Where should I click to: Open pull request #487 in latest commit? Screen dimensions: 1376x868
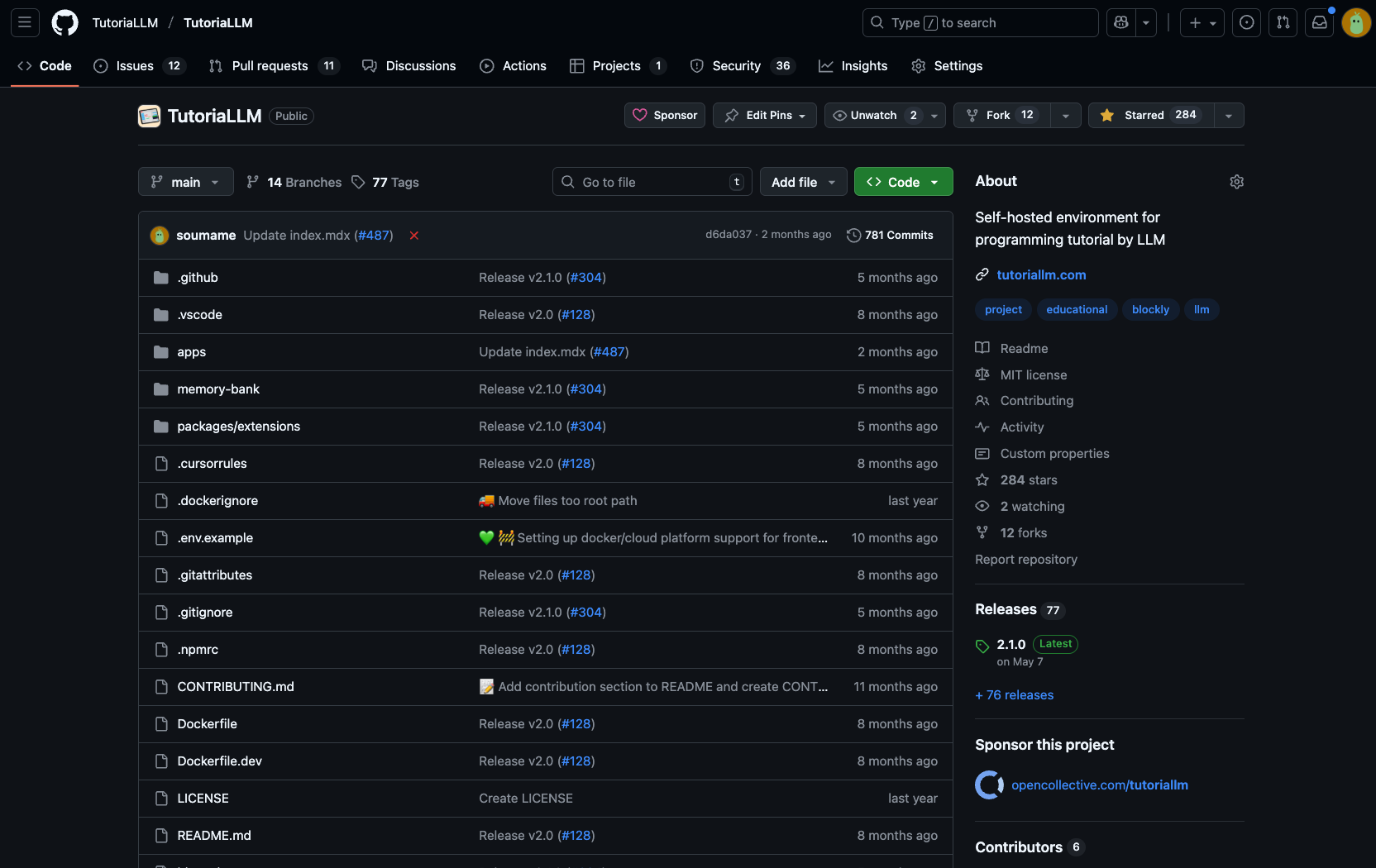(x=374, y=236)
